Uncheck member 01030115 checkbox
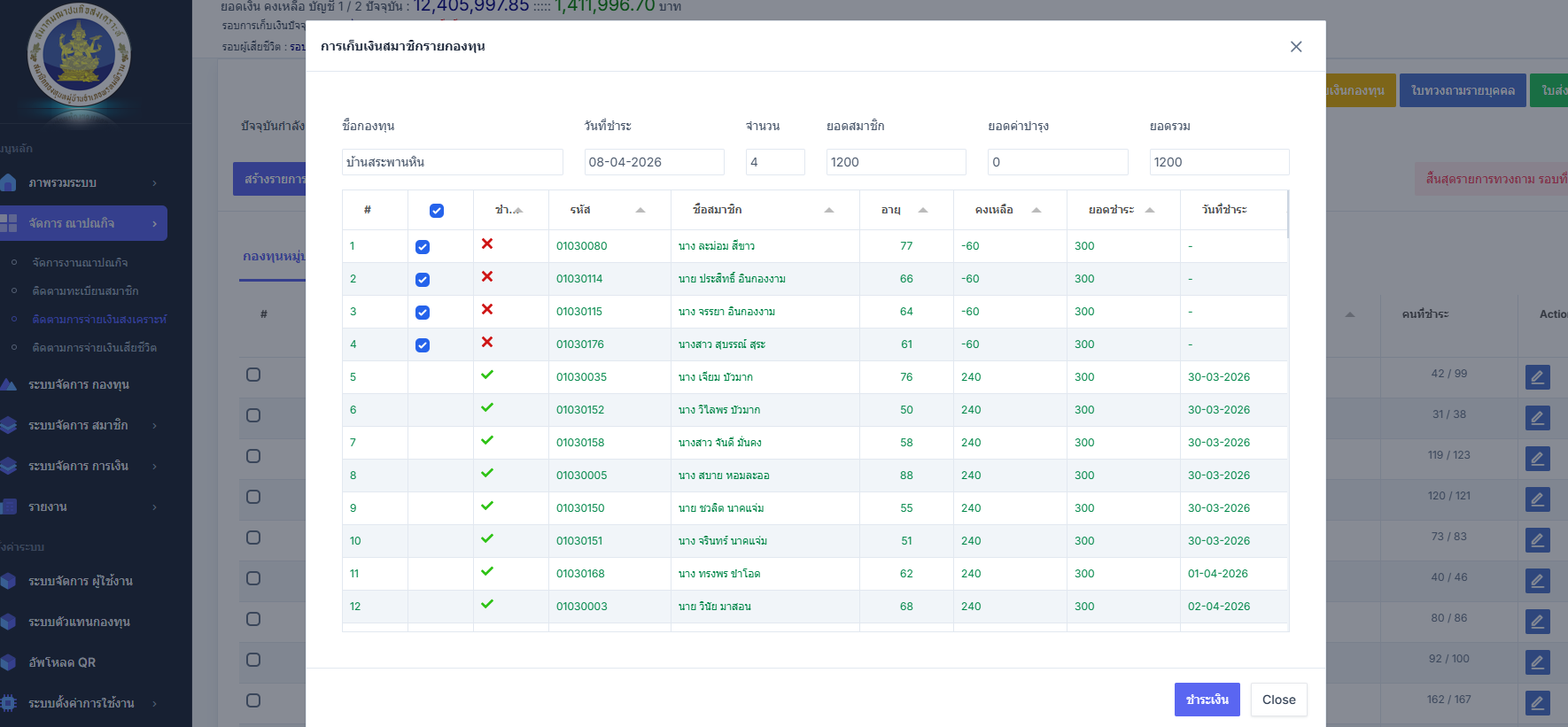The image size is (1568, 727). tap(423, 313)
